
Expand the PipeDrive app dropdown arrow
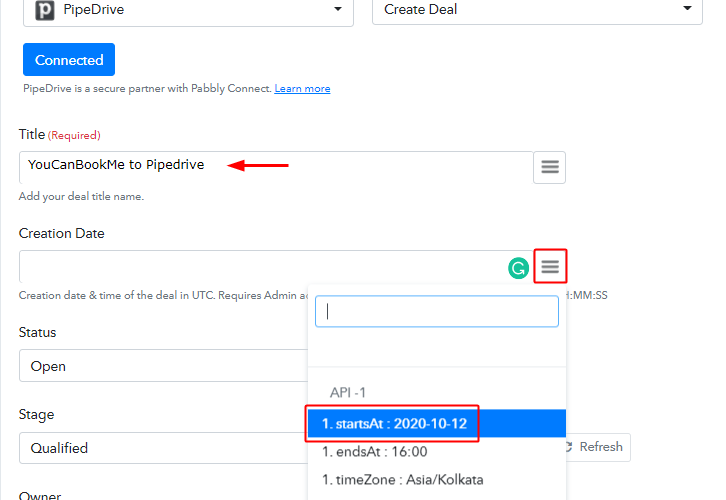coord(338,9)
